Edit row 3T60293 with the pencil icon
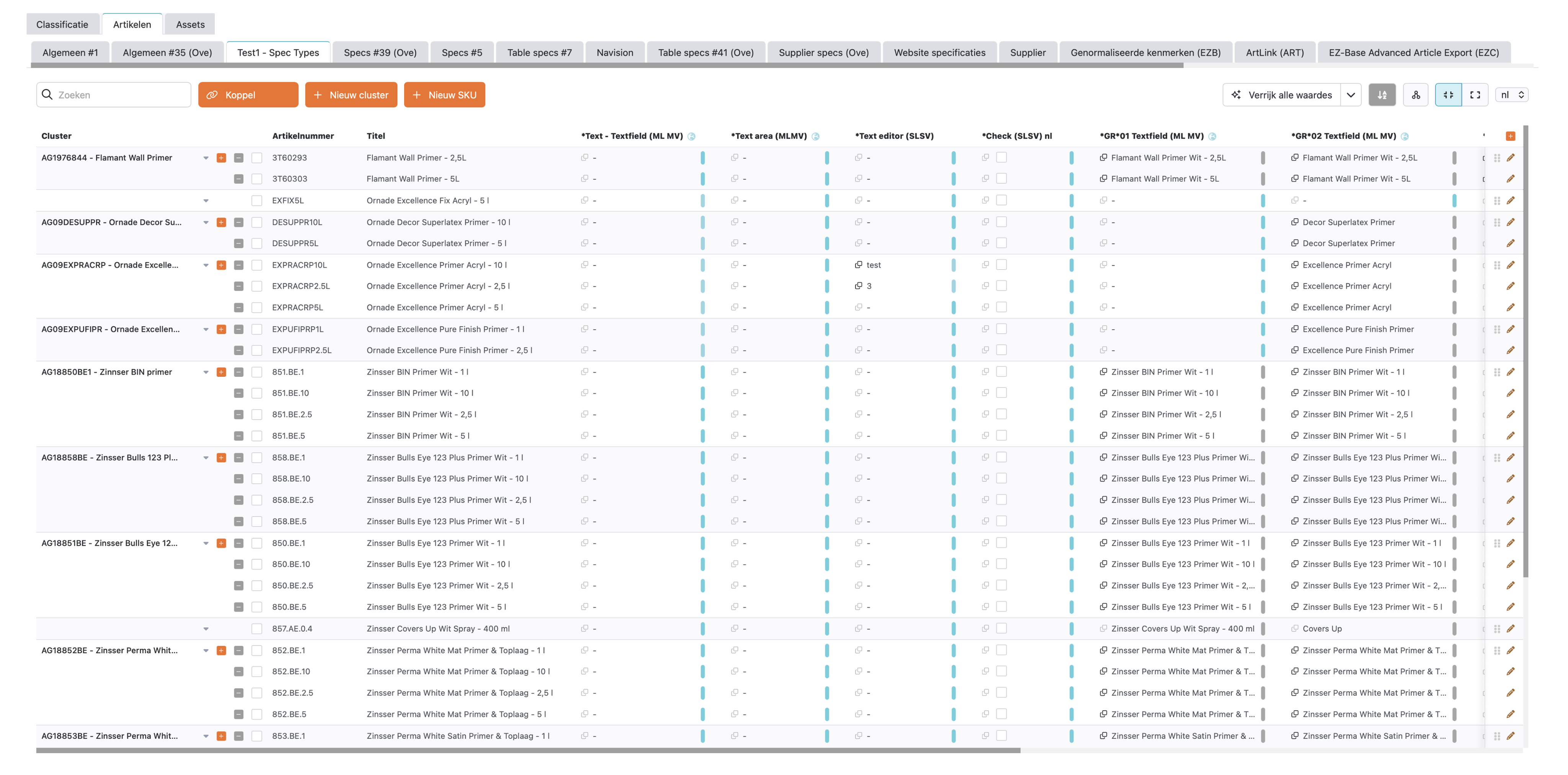1568x775 pixels. [1510, 158]
